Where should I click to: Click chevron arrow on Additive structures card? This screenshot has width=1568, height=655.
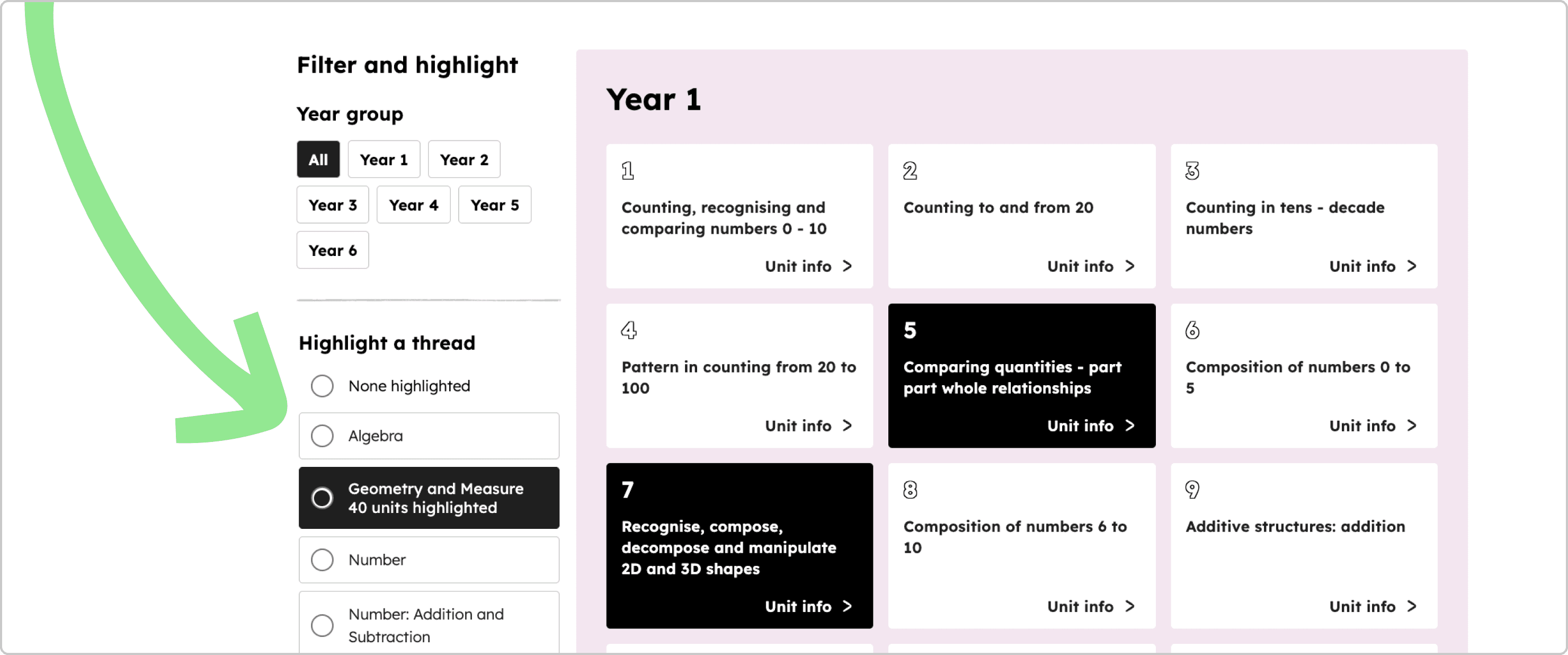[x=1411, y=606]
